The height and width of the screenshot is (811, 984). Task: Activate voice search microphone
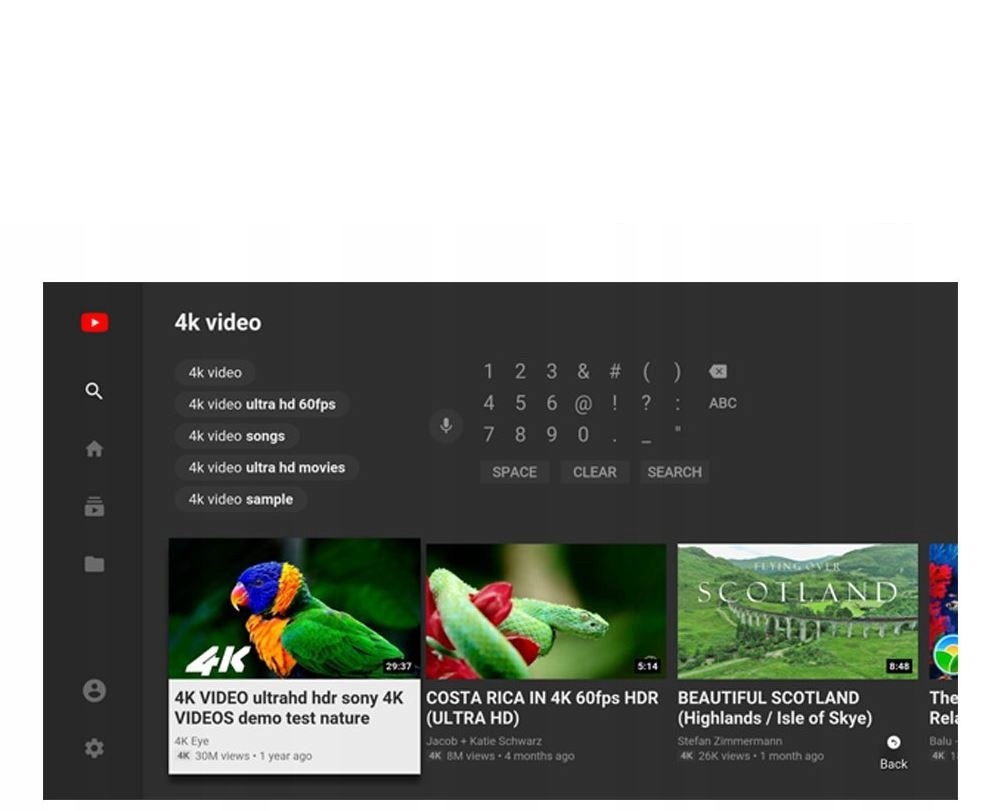(446, 426)
